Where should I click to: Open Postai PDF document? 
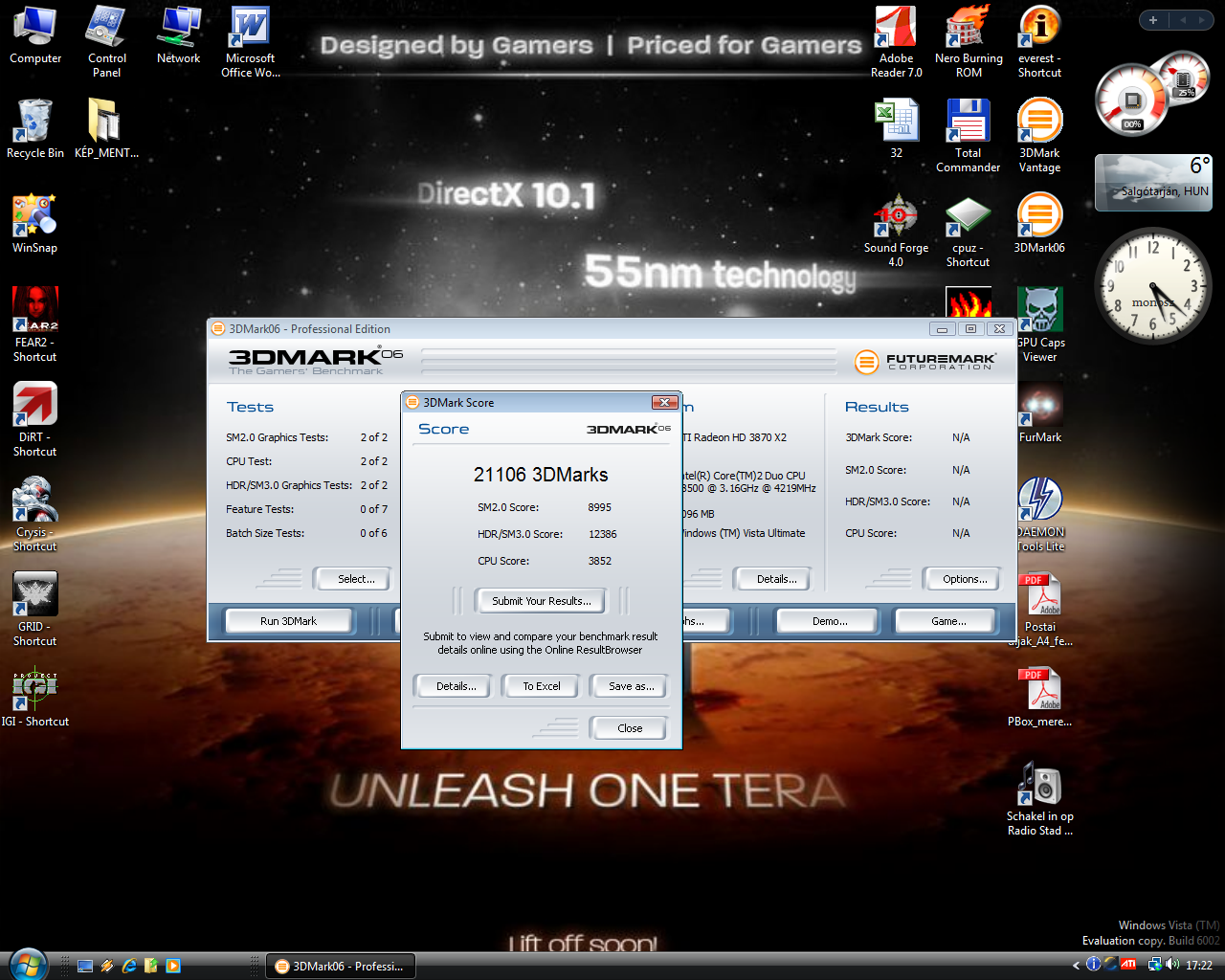click(x=1040, y=609)
